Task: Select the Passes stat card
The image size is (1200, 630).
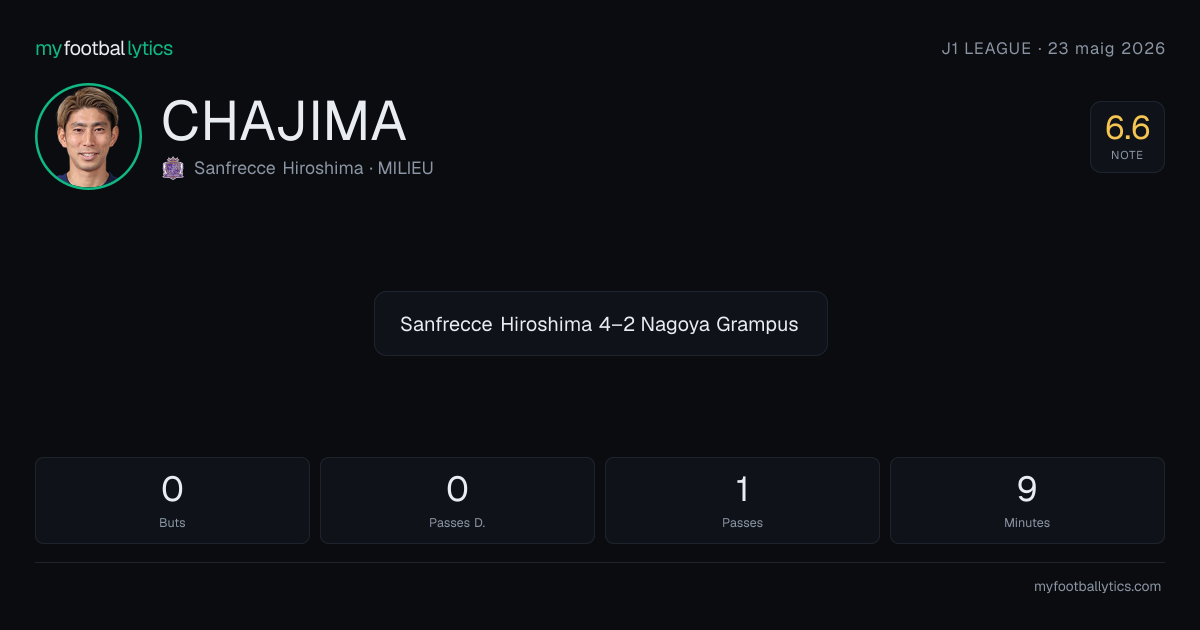Action: 742,500
